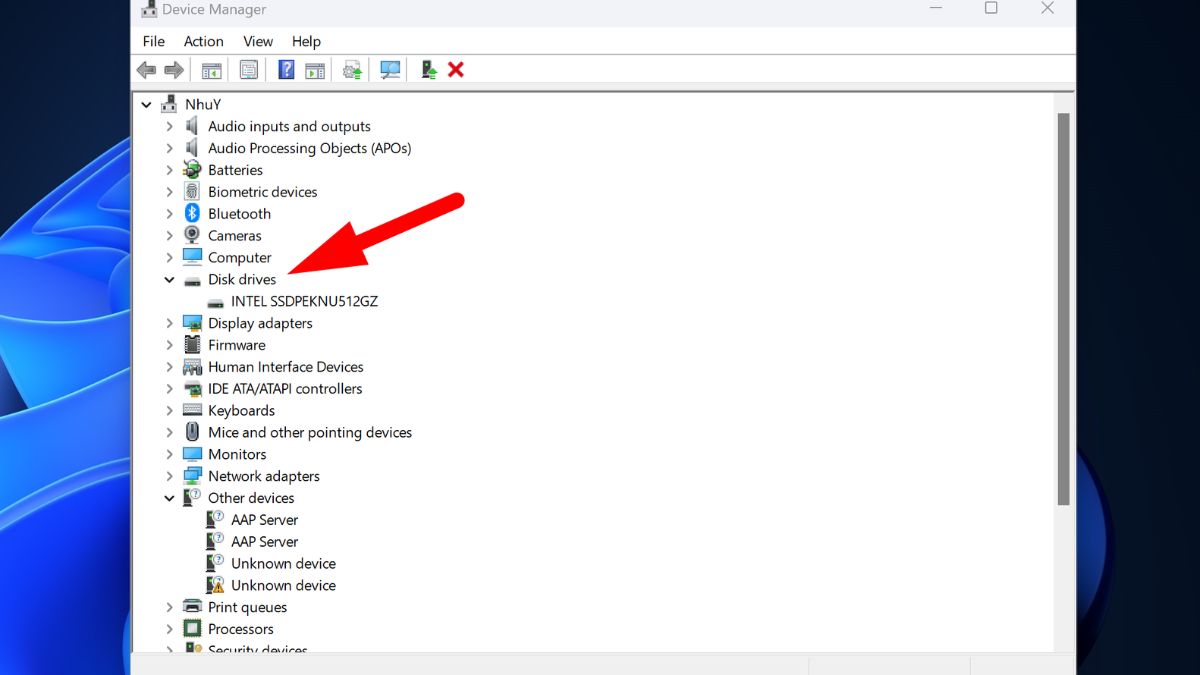Click the Forward arrow in the toolbar
The image size is (1200, 675).
pyautogui.click(x=174, y=70)
